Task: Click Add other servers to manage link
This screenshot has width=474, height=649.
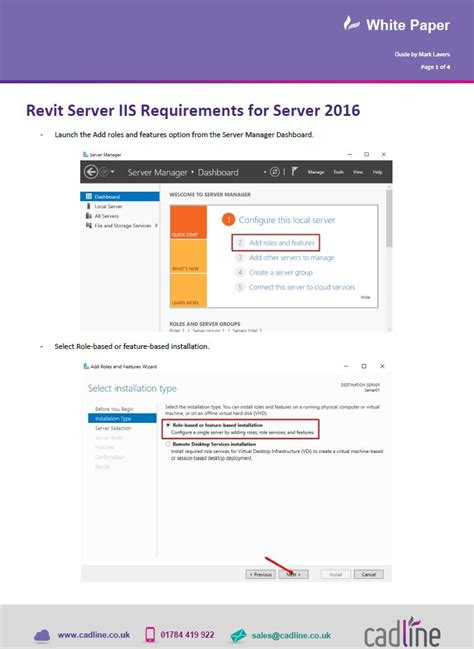Action: pyautogui.click(x=291, y=258)
